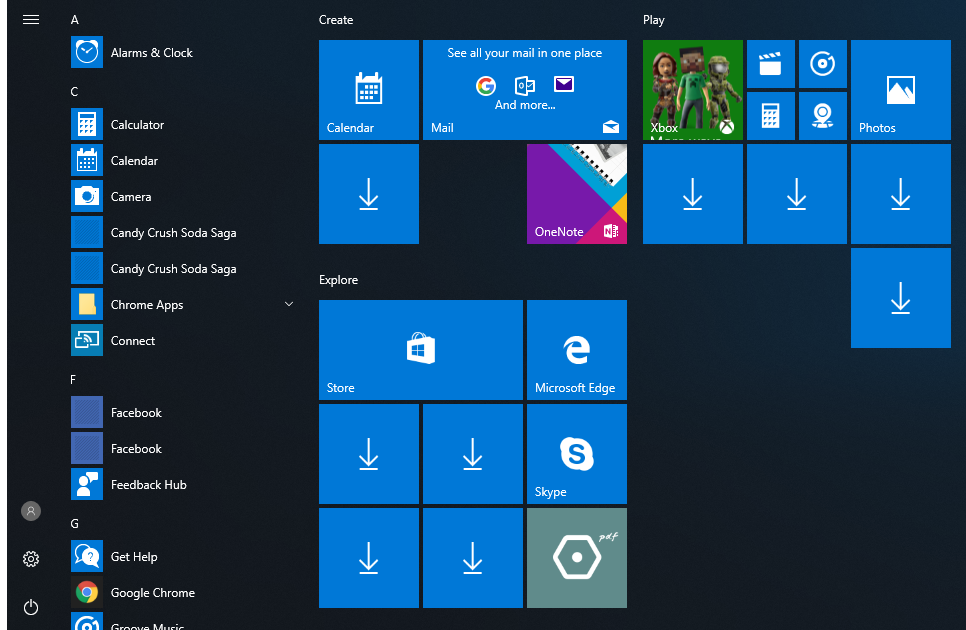Open the Drawboard PDF hexagon tile

click(x=576, y=558)
